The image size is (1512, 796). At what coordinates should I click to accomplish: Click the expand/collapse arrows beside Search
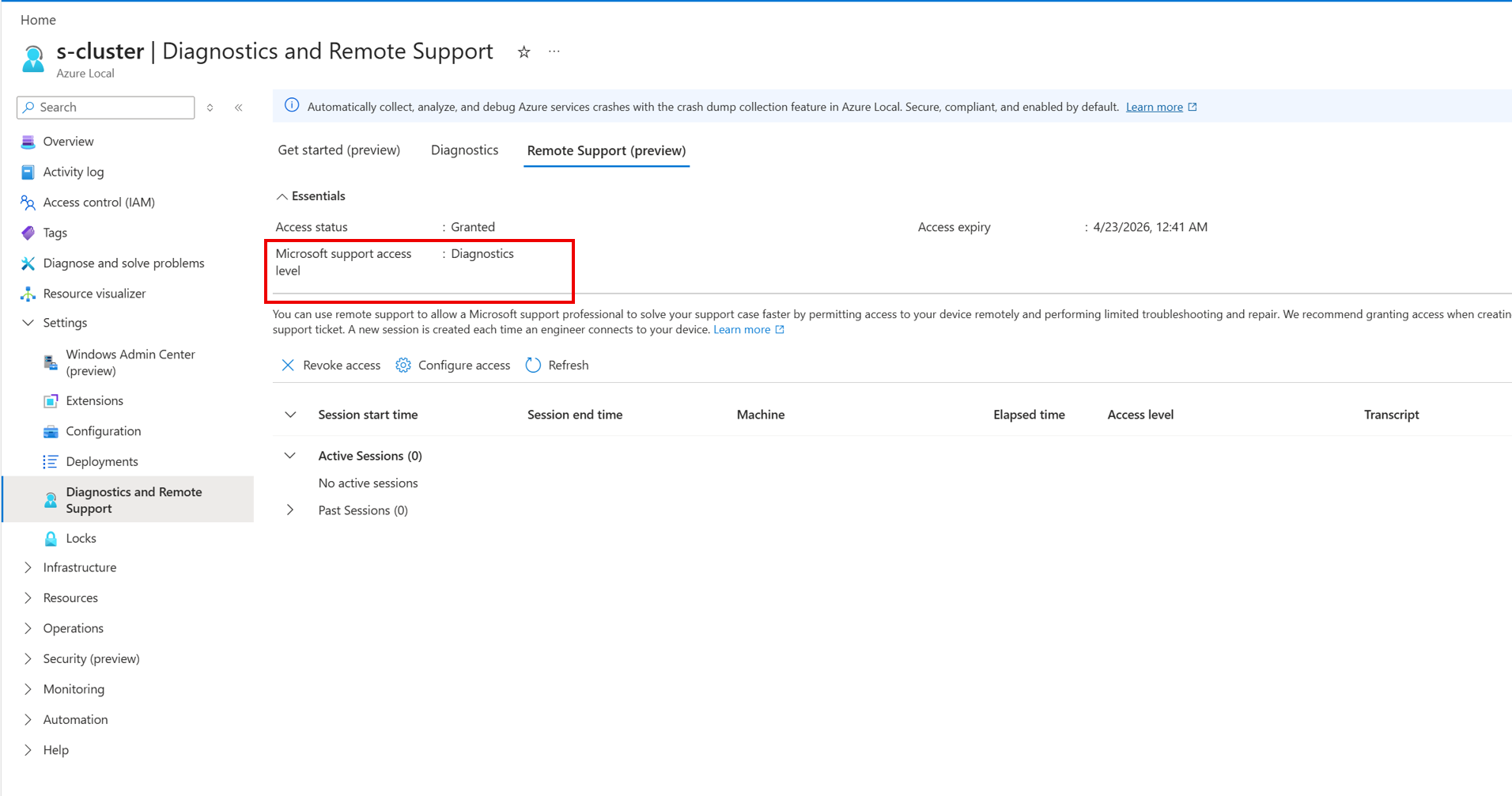[x=210, y=108]
